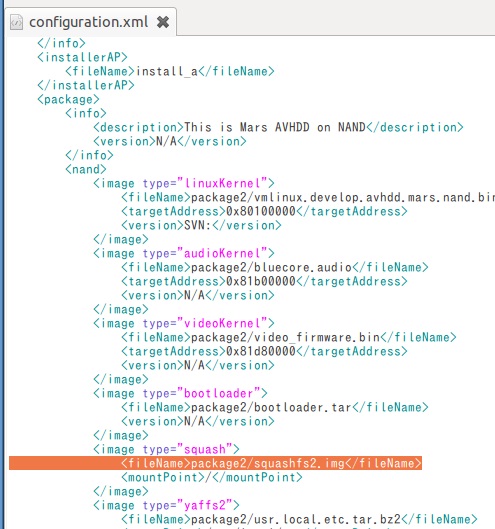The image size is (495, 529).
Task: Click the <package> tag line
Action: (x=68, y=99)
